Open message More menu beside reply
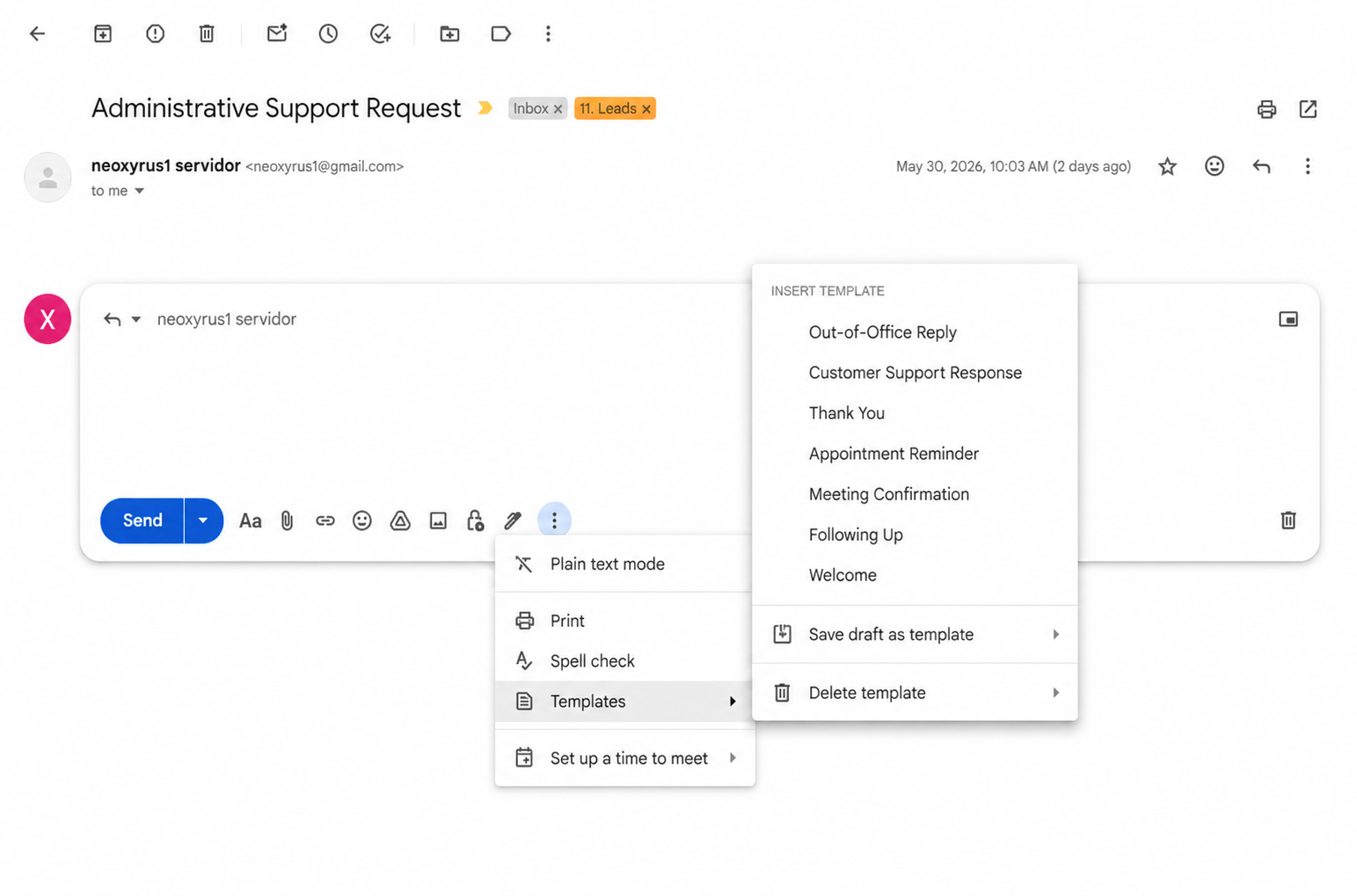 click(1308, 166)
